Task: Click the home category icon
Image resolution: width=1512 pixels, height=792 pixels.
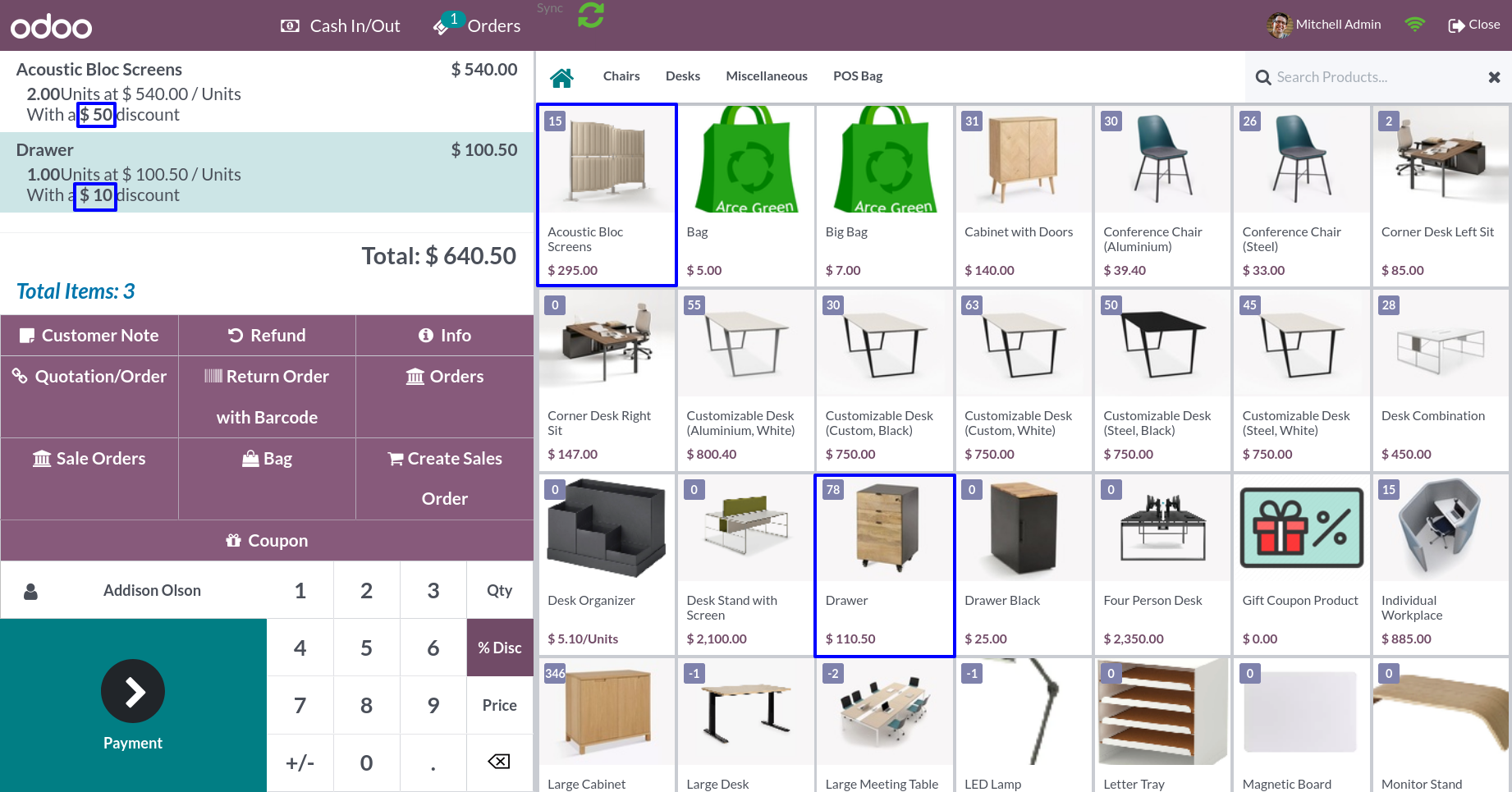Action: [x=561, y=77]
